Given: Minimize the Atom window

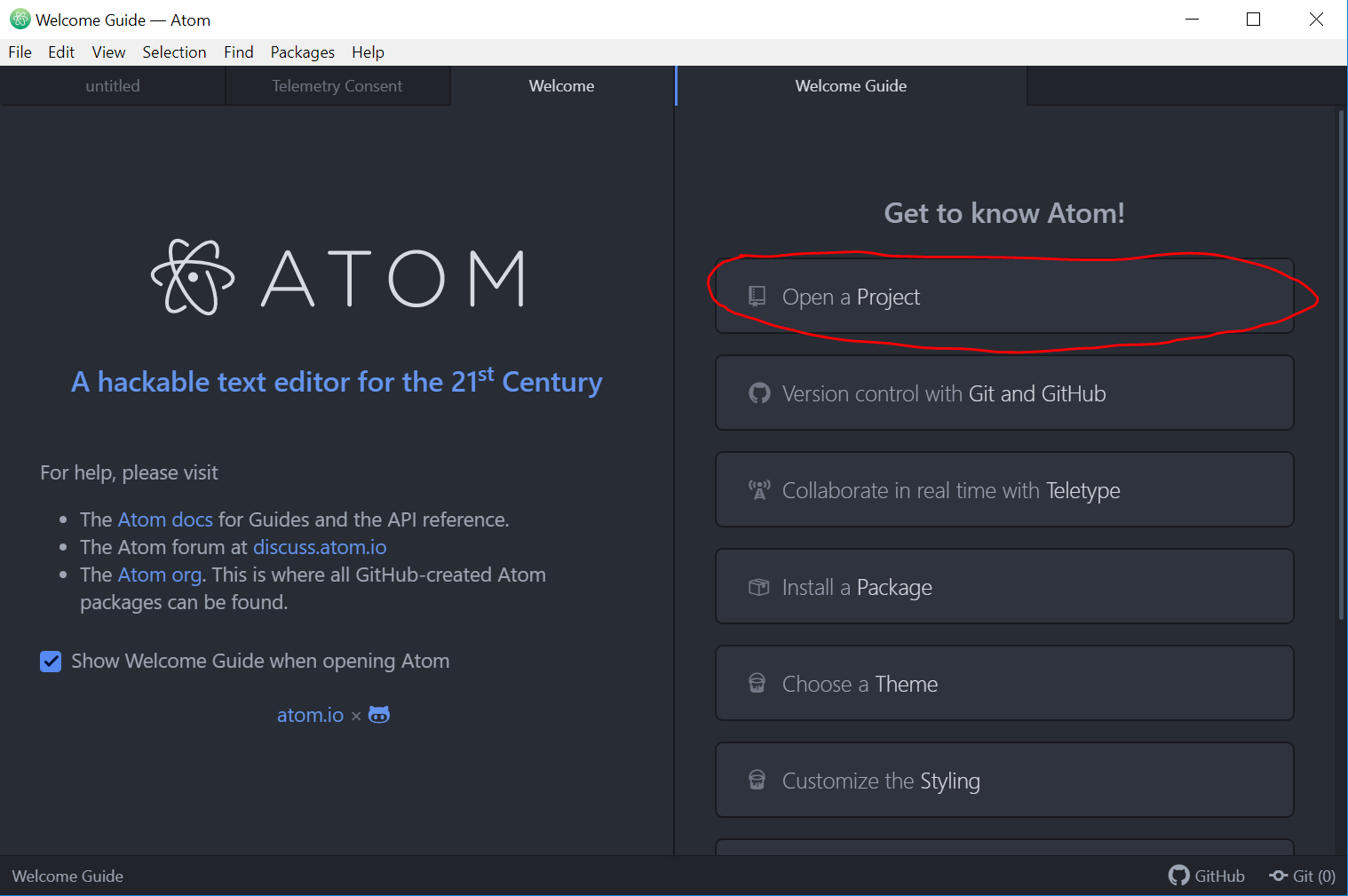Looking at the screenshot, I should [1192, 20].
